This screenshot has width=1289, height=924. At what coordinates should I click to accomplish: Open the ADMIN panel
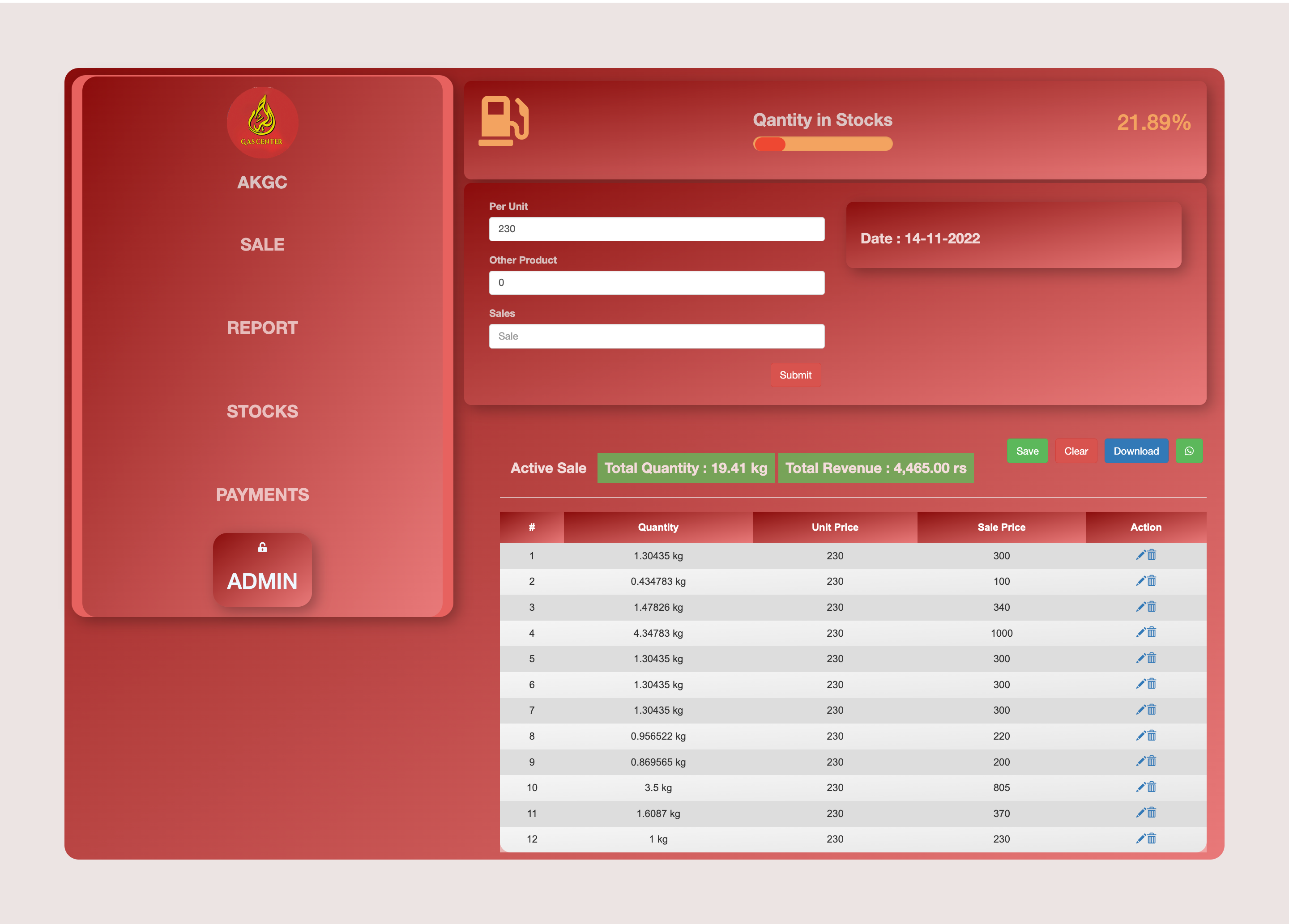(262, 581)
